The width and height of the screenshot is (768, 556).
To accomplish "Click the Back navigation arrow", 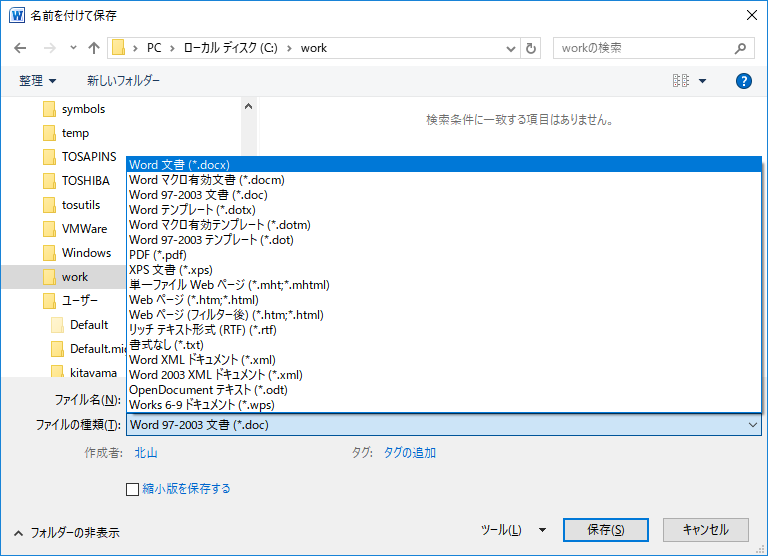I will [20, 48].
